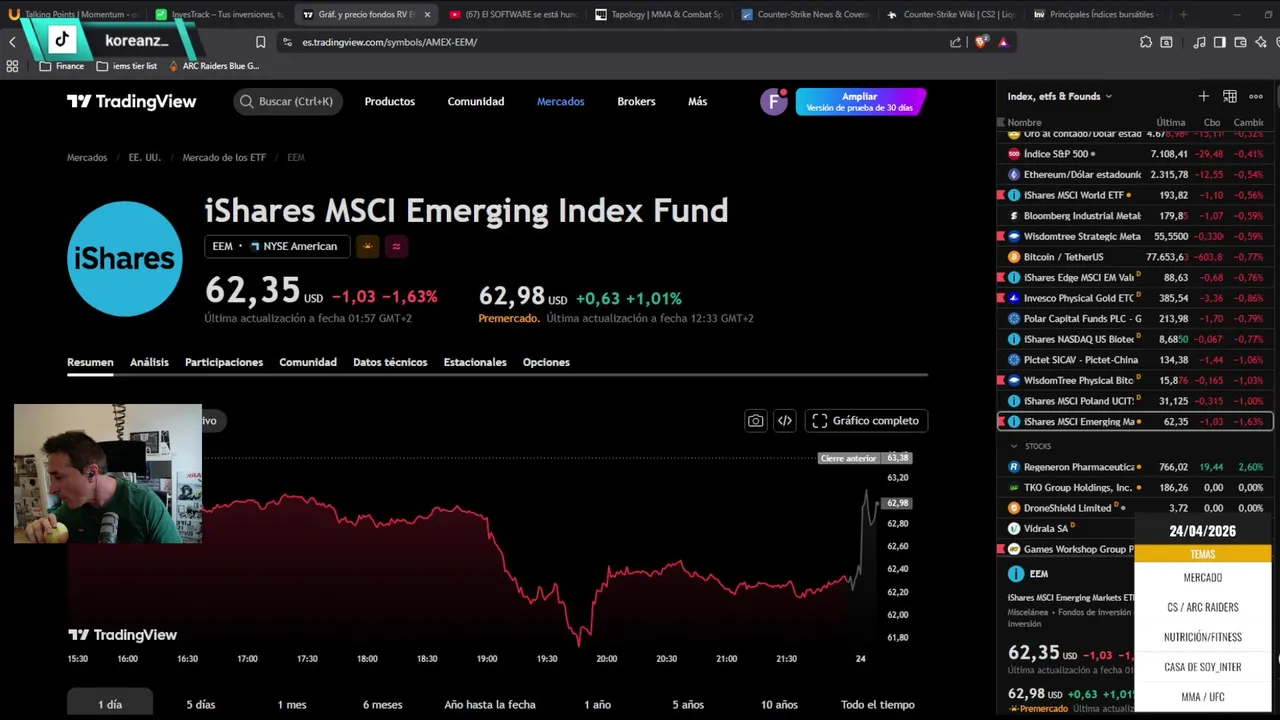This screenshot has height=720, width=1280.
Task: Select the 1 año time range
Action: point(597,704)
